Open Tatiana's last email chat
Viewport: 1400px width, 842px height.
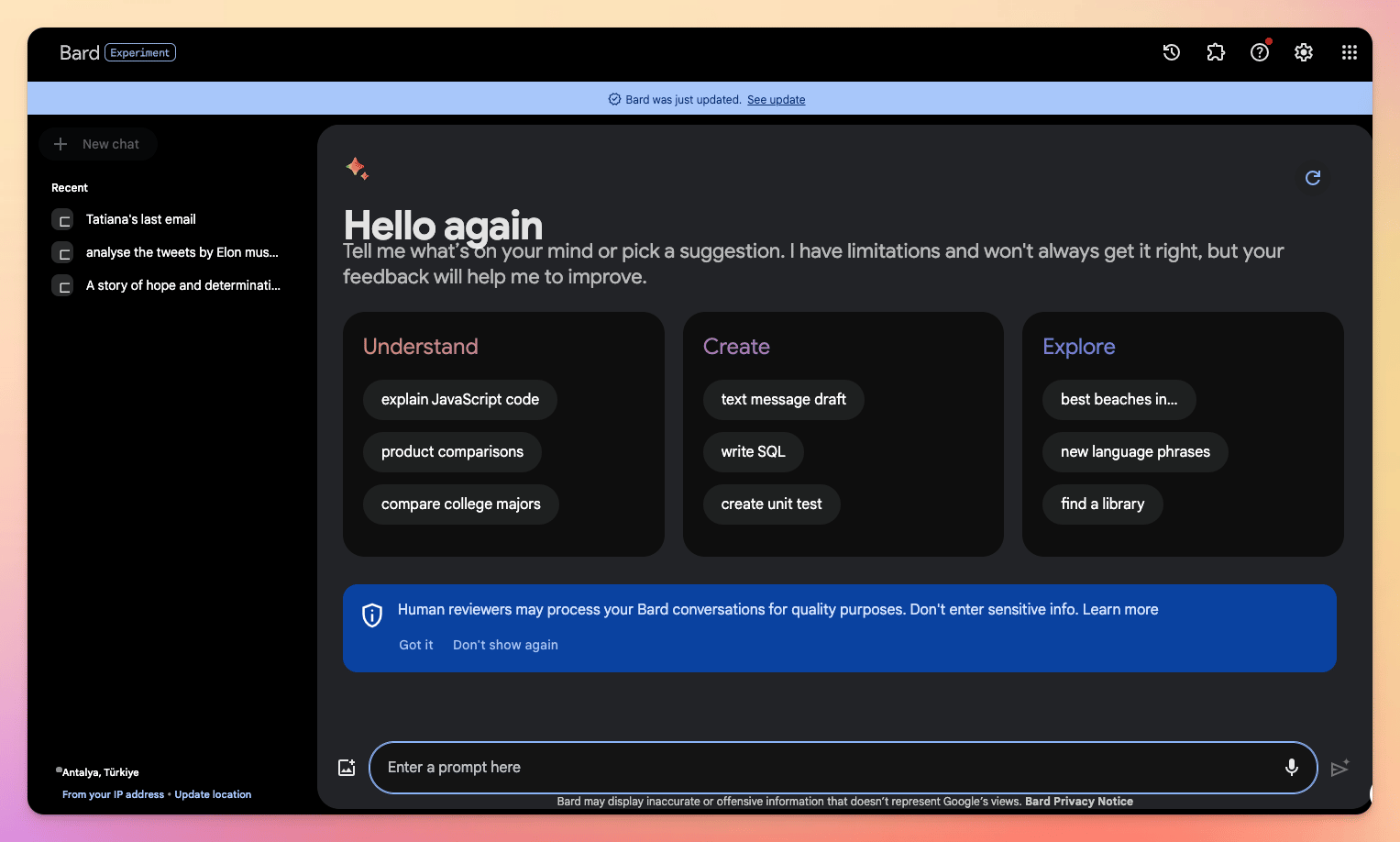tap(141, 219)
